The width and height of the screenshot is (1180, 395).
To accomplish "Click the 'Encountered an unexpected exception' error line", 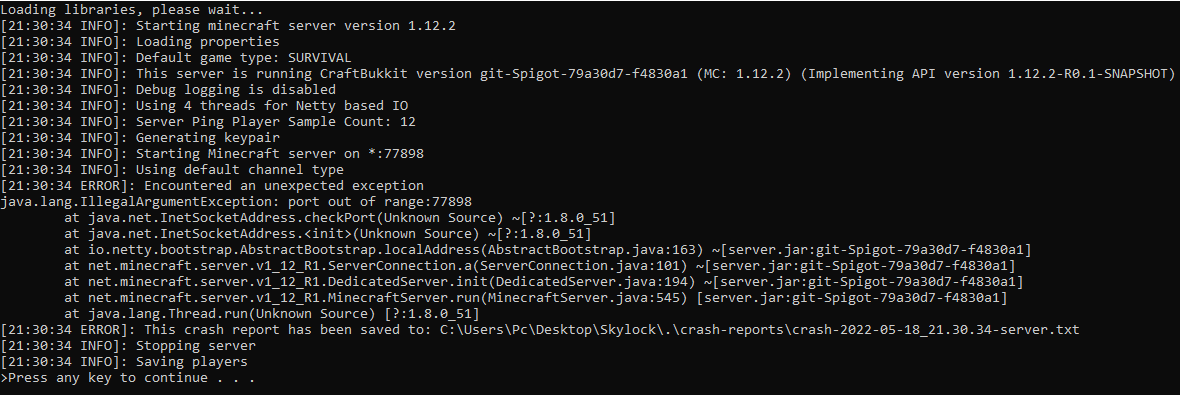I will point(212,186).
